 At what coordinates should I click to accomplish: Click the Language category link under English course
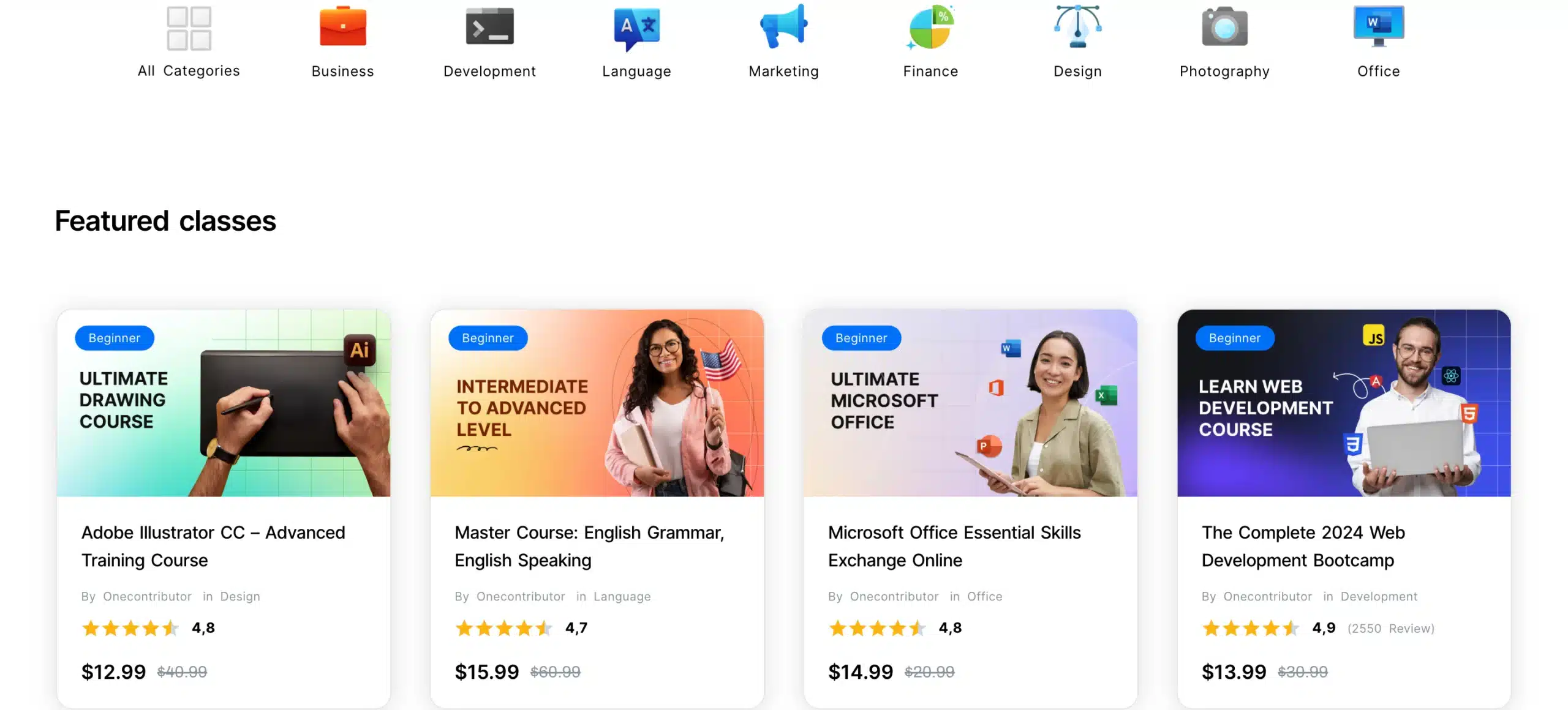[x=622, y=596]
